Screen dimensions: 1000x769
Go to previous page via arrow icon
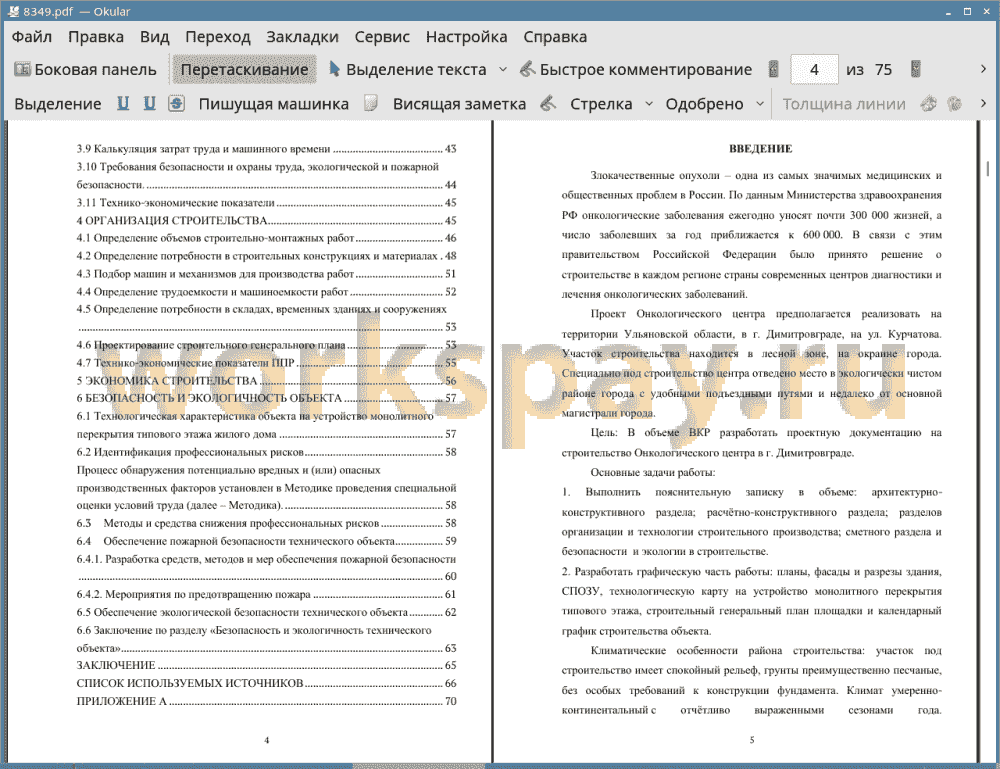[774, 69]
